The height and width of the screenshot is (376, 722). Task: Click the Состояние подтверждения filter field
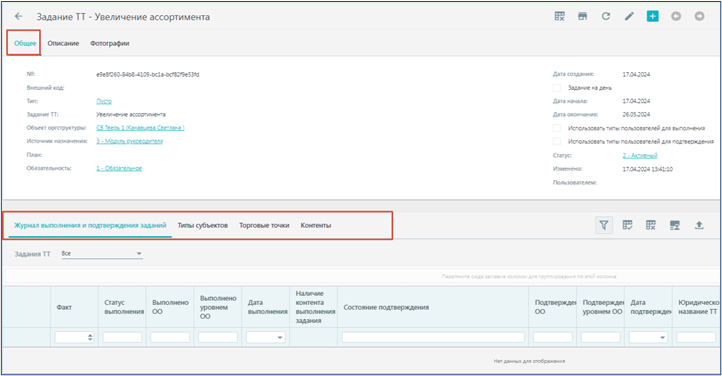point(433,337)
